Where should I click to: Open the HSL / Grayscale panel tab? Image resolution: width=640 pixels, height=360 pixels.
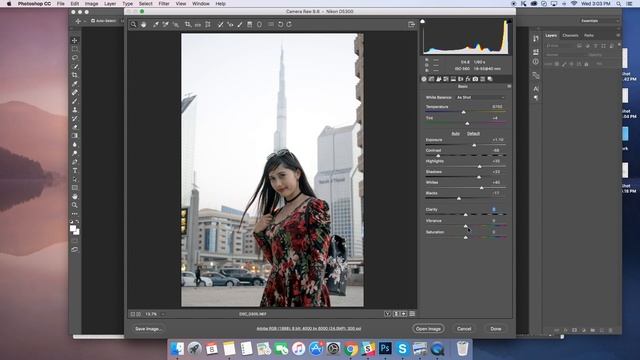tap(446, 79)
